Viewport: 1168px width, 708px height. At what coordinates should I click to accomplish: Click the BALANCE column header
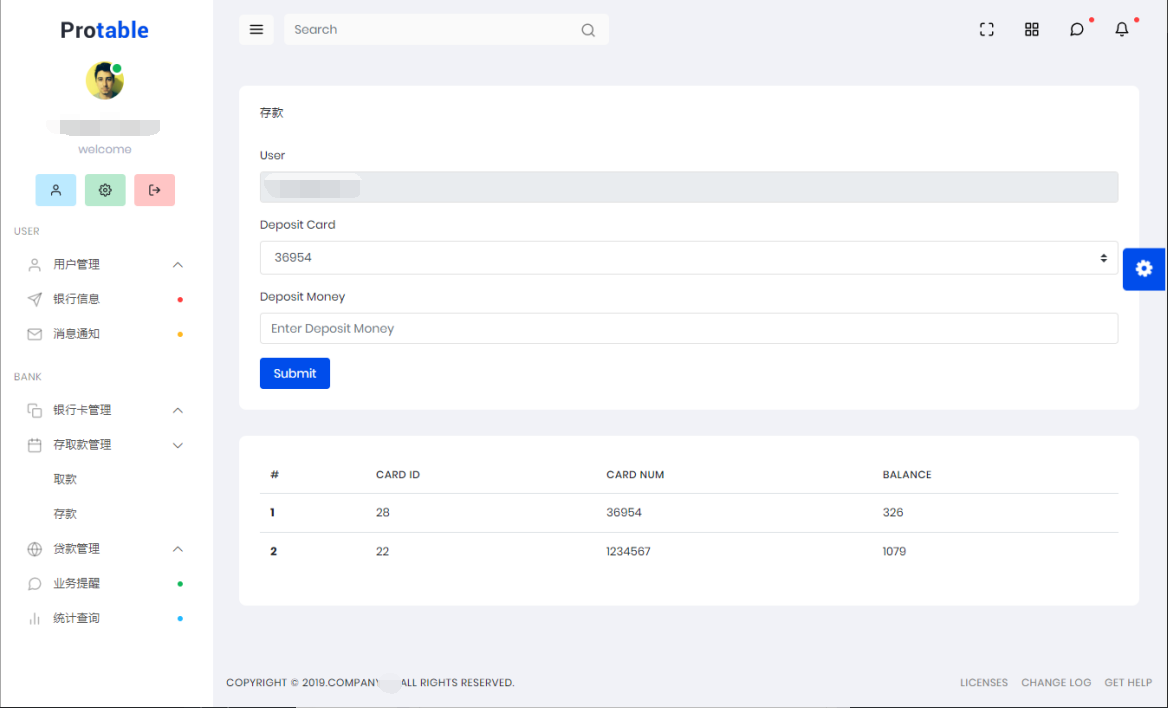click(907, 475)
